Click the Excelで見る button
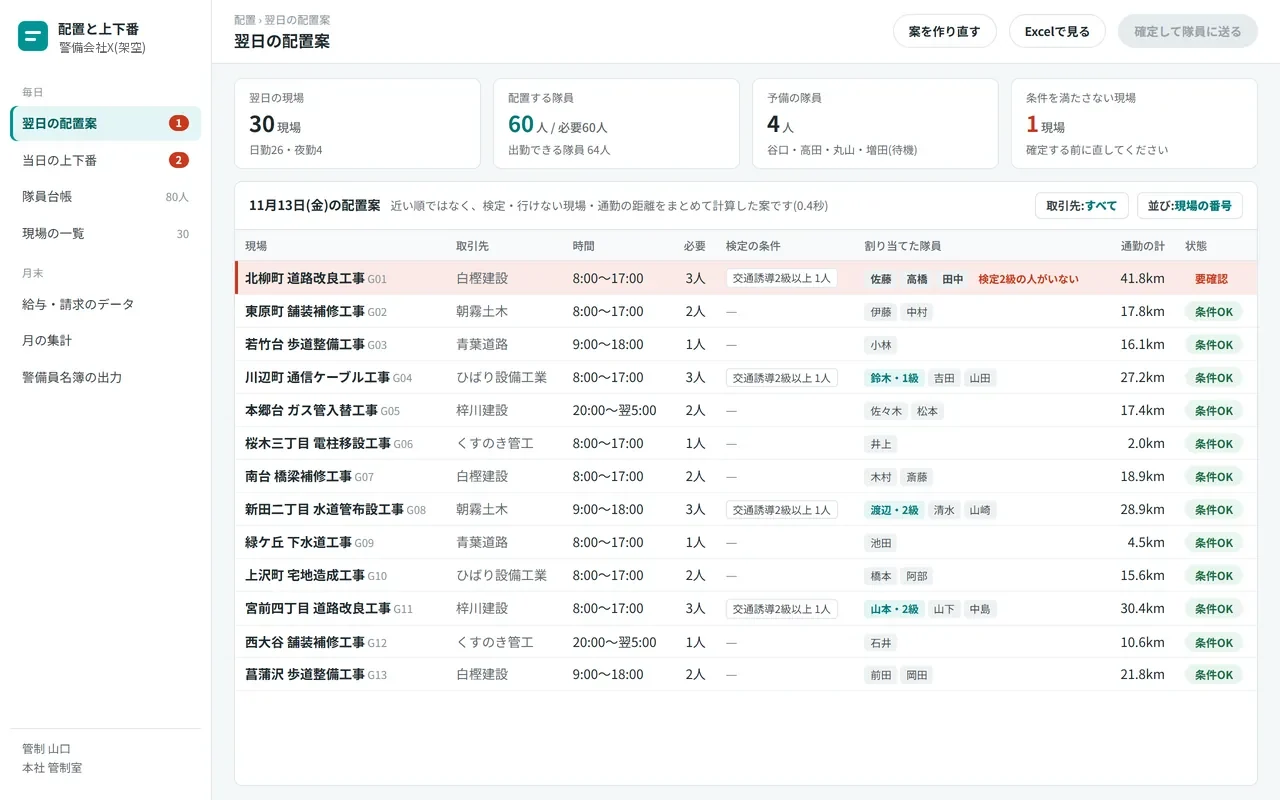1280x800 pixels. 1057,31
